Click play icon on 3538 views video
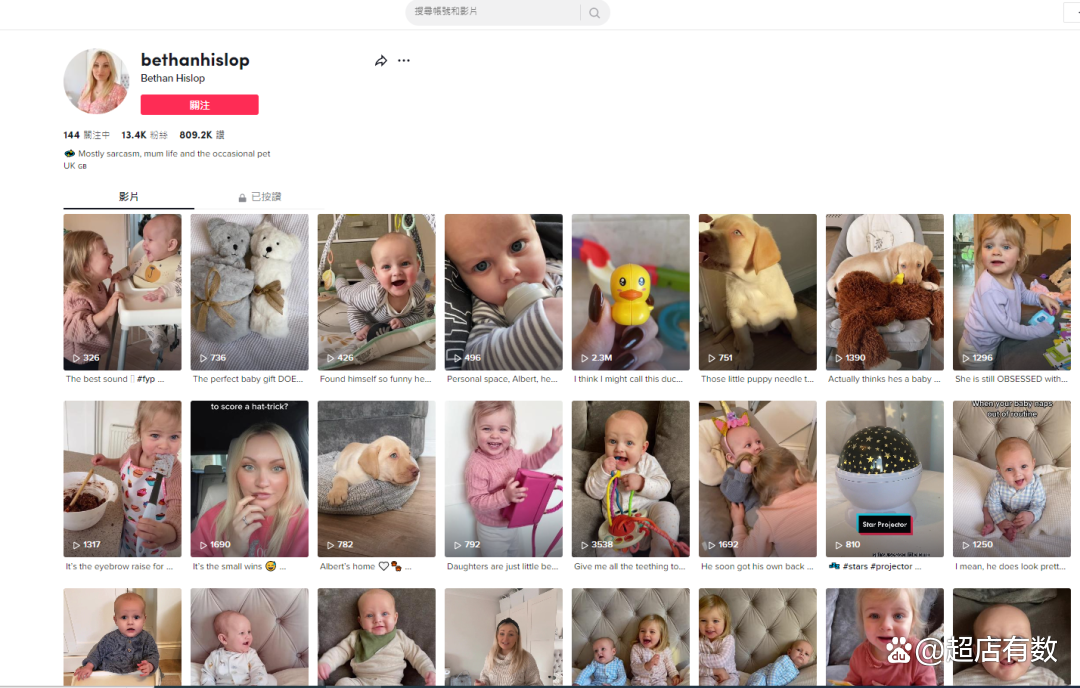 [x=584, y=545]
